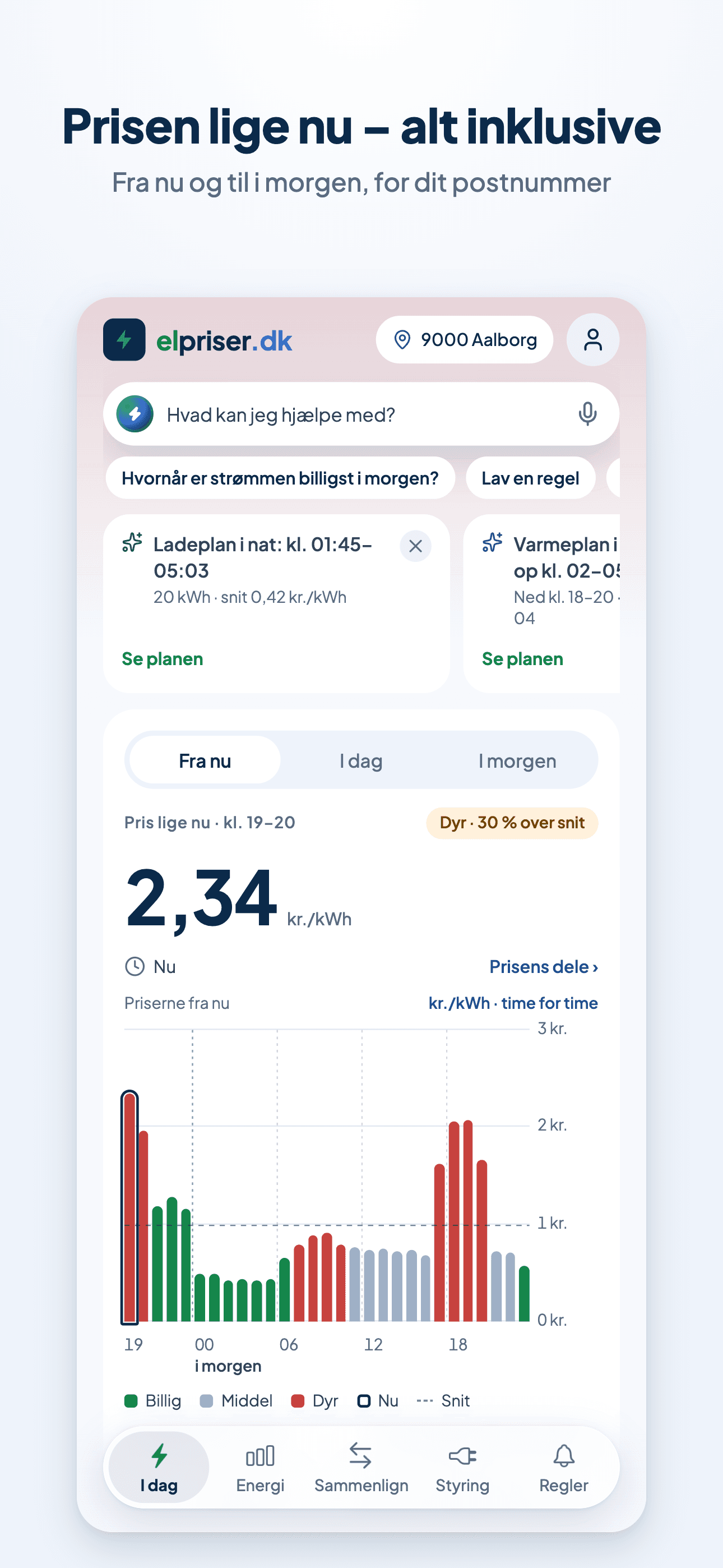This screenshot has height=1568, width=723.
Task: Click the red Dyr legend swatch
Action: pyautogui.click(x=298, y=1401)
